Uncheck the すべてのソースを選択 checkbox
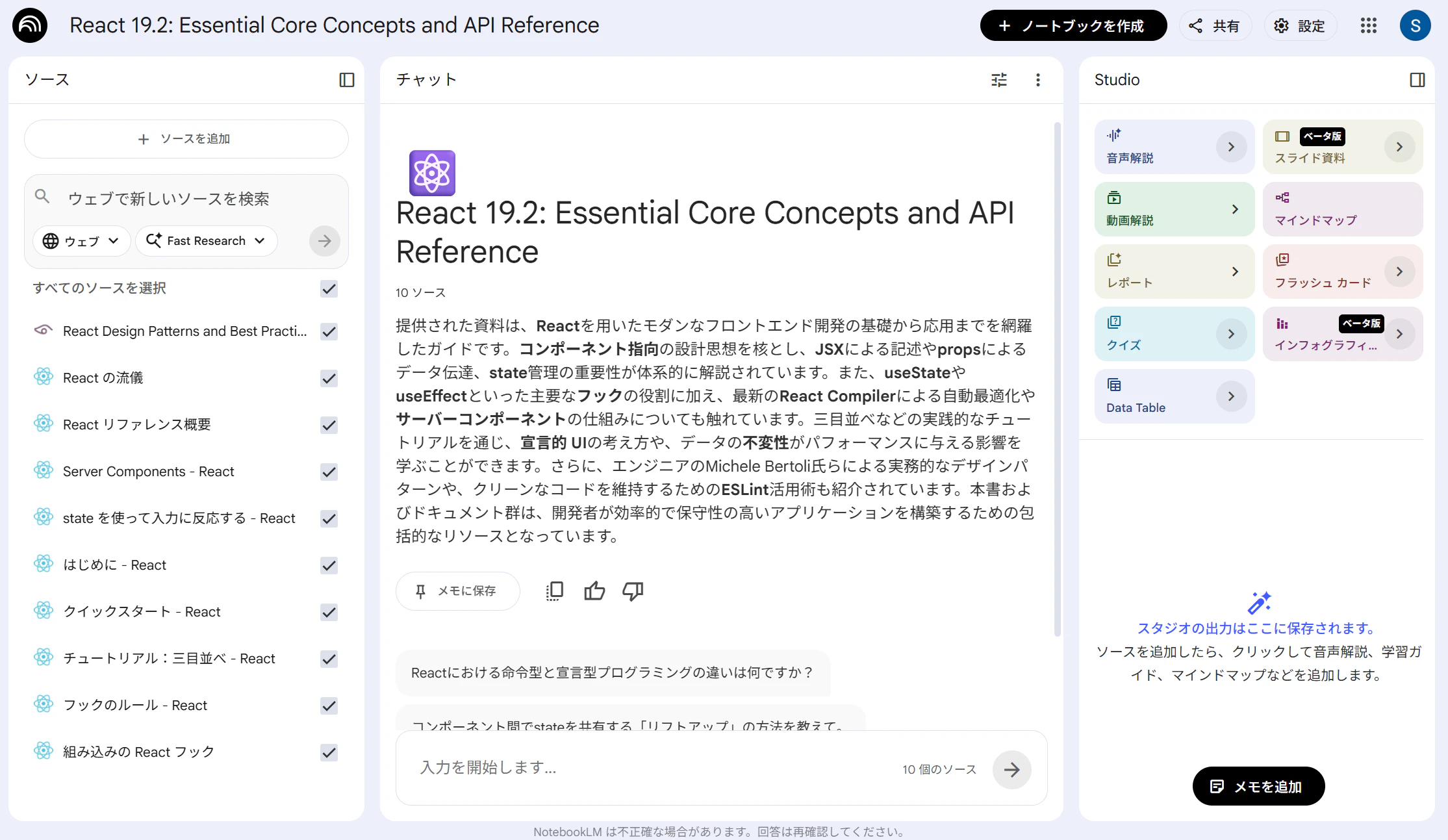Viewport: 1448px width, 840px height. (x=329, y=288)
